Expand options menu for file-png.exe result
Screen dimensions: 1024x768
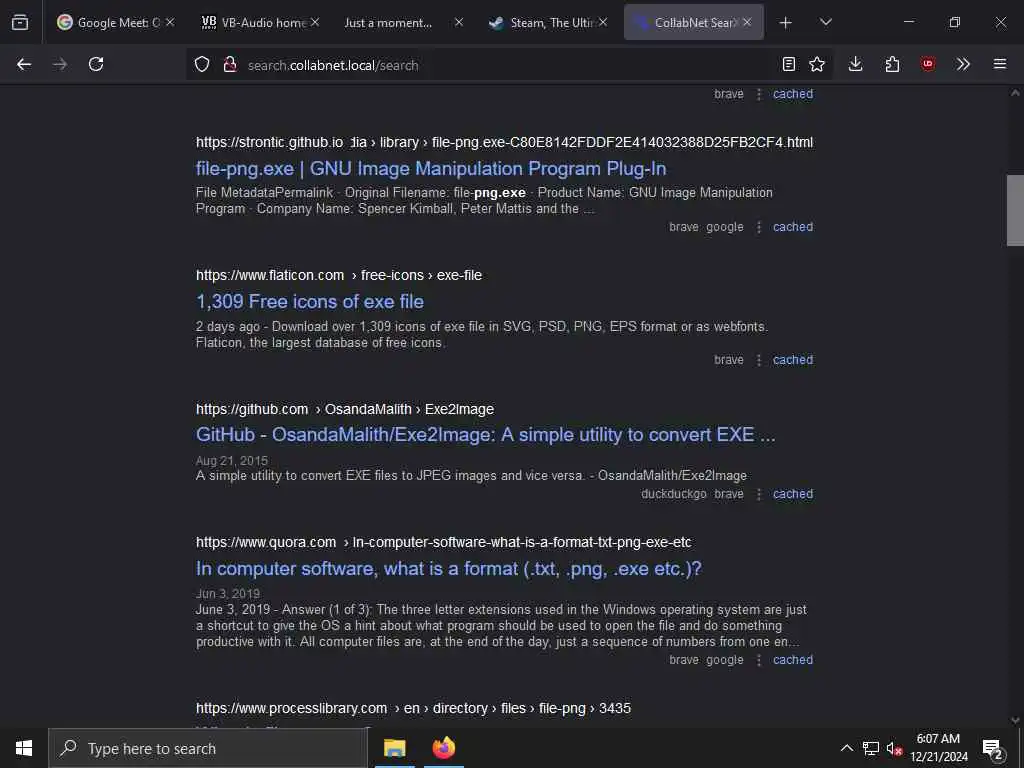(759, 227)
